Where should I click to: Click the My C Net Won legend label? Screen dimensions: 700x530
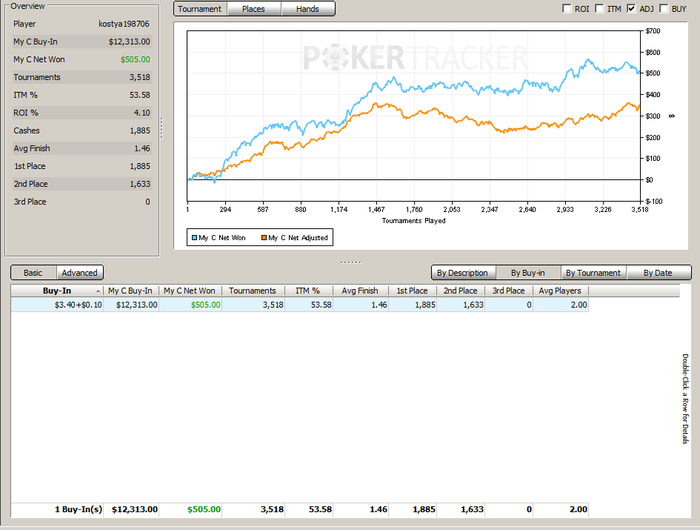pyautogui.click(x=222, y=238)
